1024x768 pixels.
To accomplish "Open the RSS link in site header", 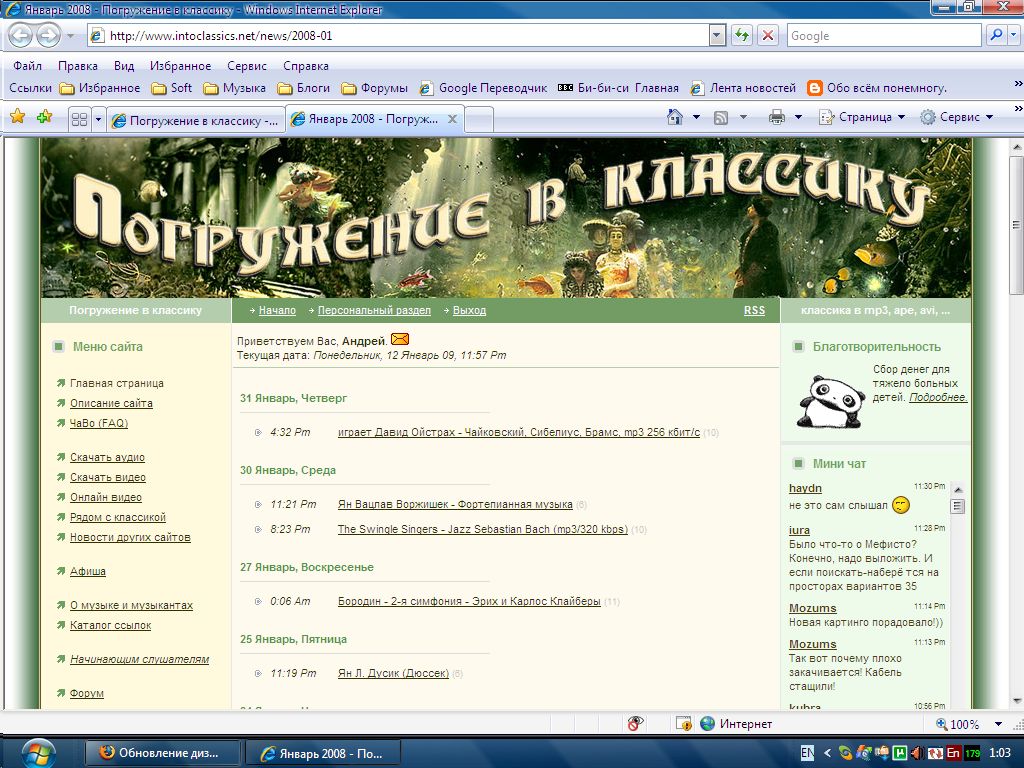I will point(754,310).
